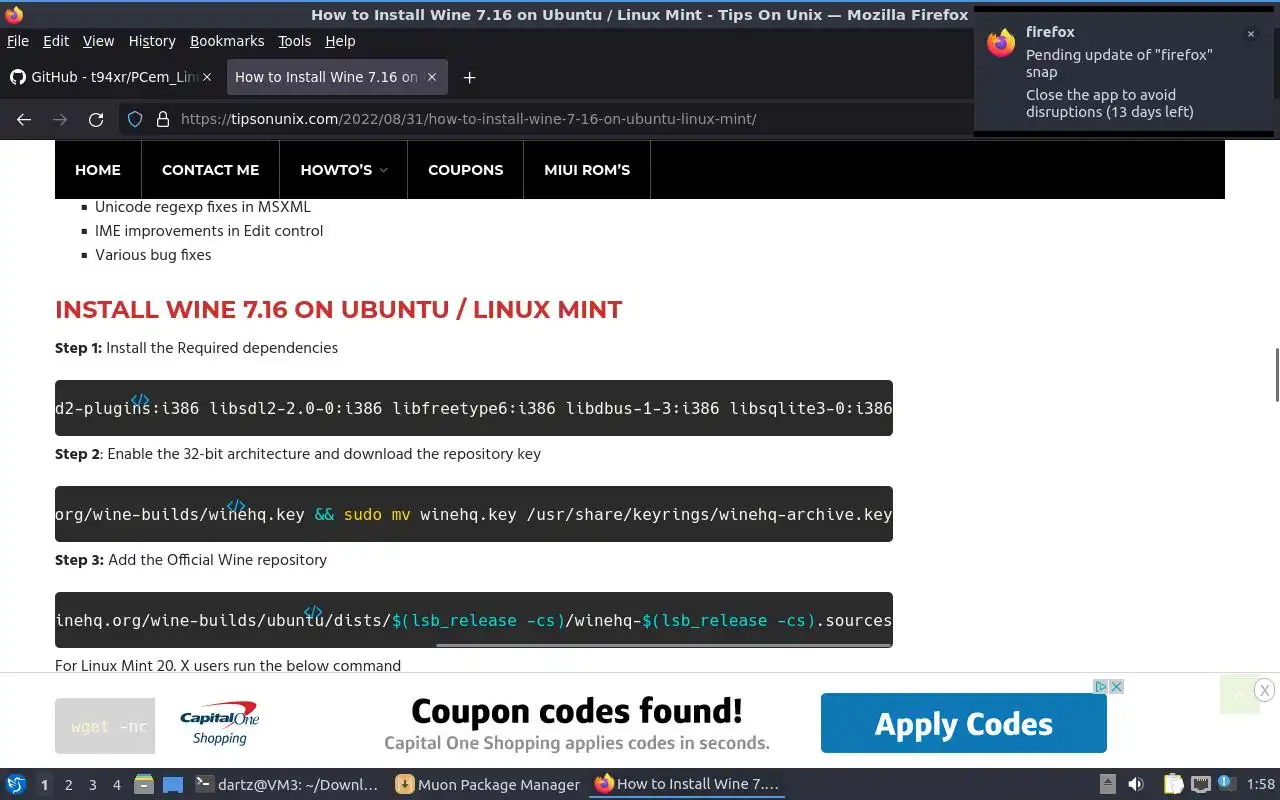Switch to How to Install Wine tab
Viewport: 1280px width, 800px height.
click(326, 77)
